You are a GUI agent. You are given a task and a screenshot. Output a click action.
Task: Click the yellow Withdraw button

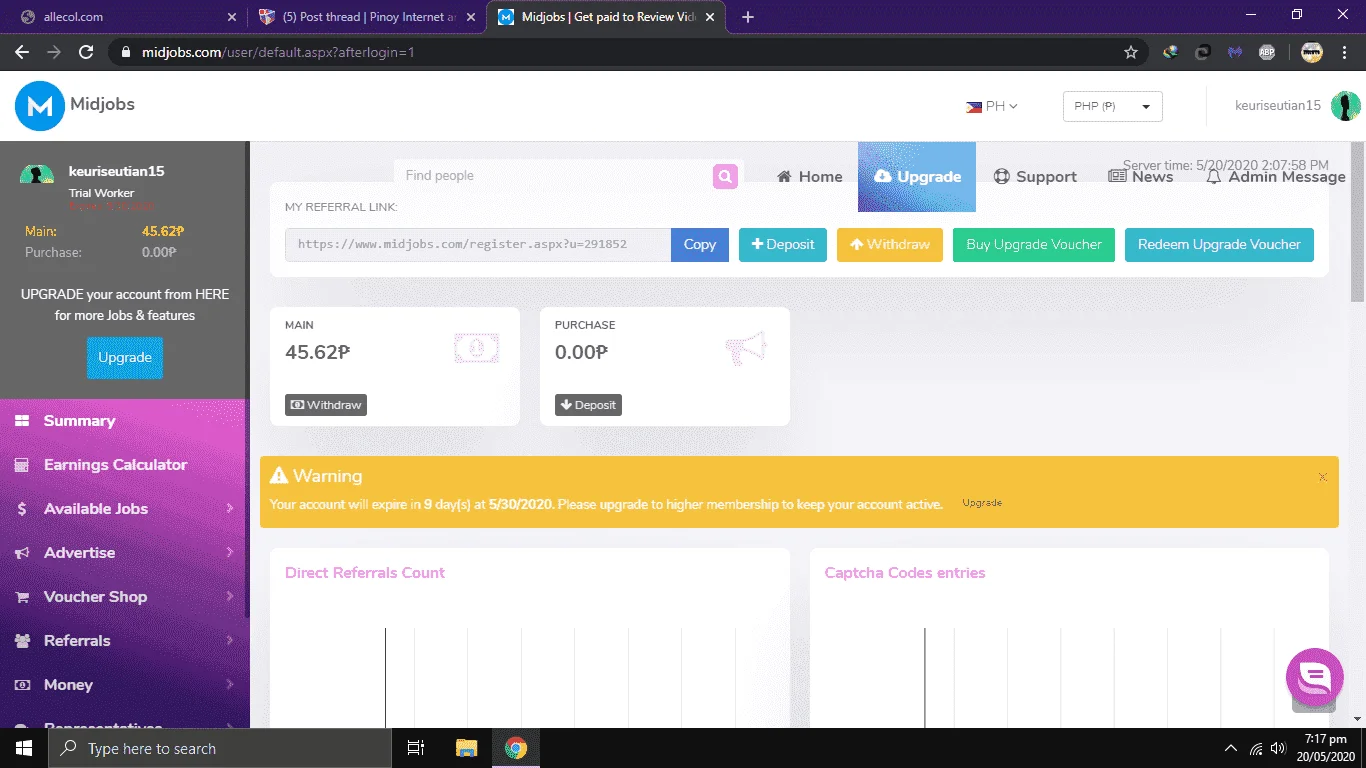click(890, 245)
